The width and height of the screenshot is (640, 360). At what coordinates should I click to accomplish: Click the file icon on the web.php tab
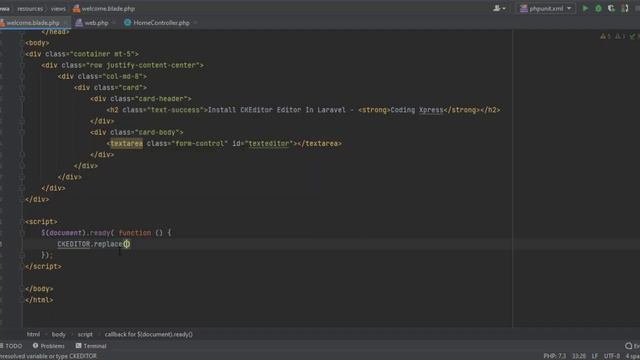pos(79,23)
